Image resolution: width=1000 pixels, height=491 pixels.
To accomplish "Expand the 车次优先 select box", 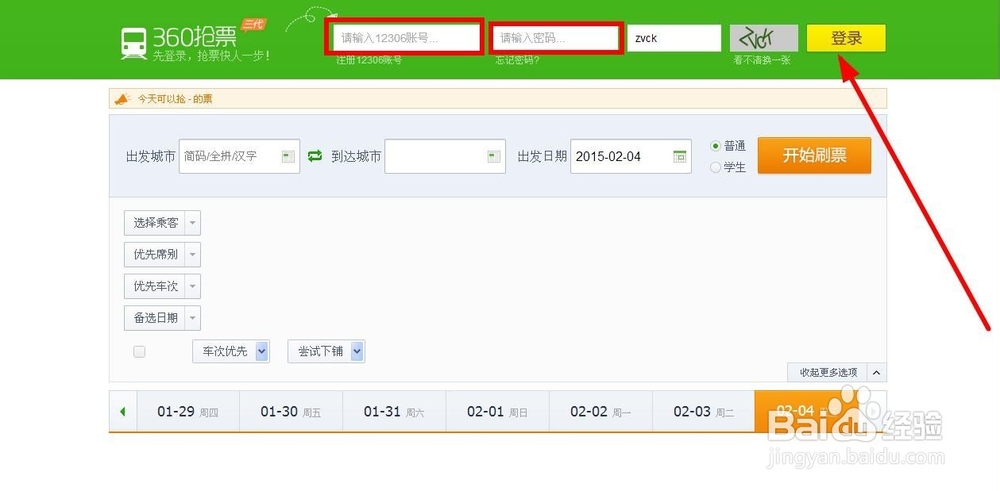I will pos(231,351).
